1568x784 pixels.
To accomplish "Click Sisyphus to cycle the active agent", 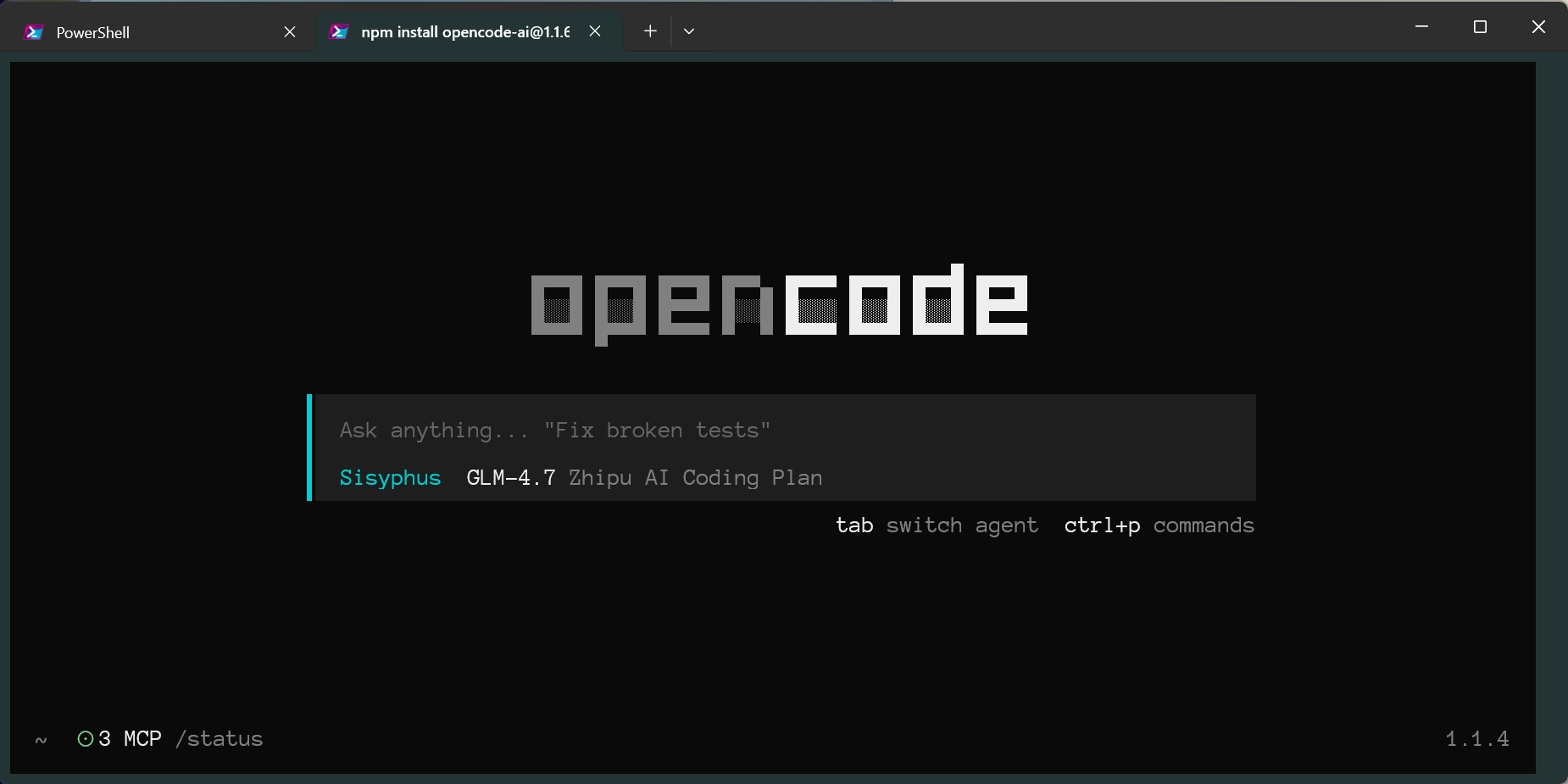I will pos(390,478).
